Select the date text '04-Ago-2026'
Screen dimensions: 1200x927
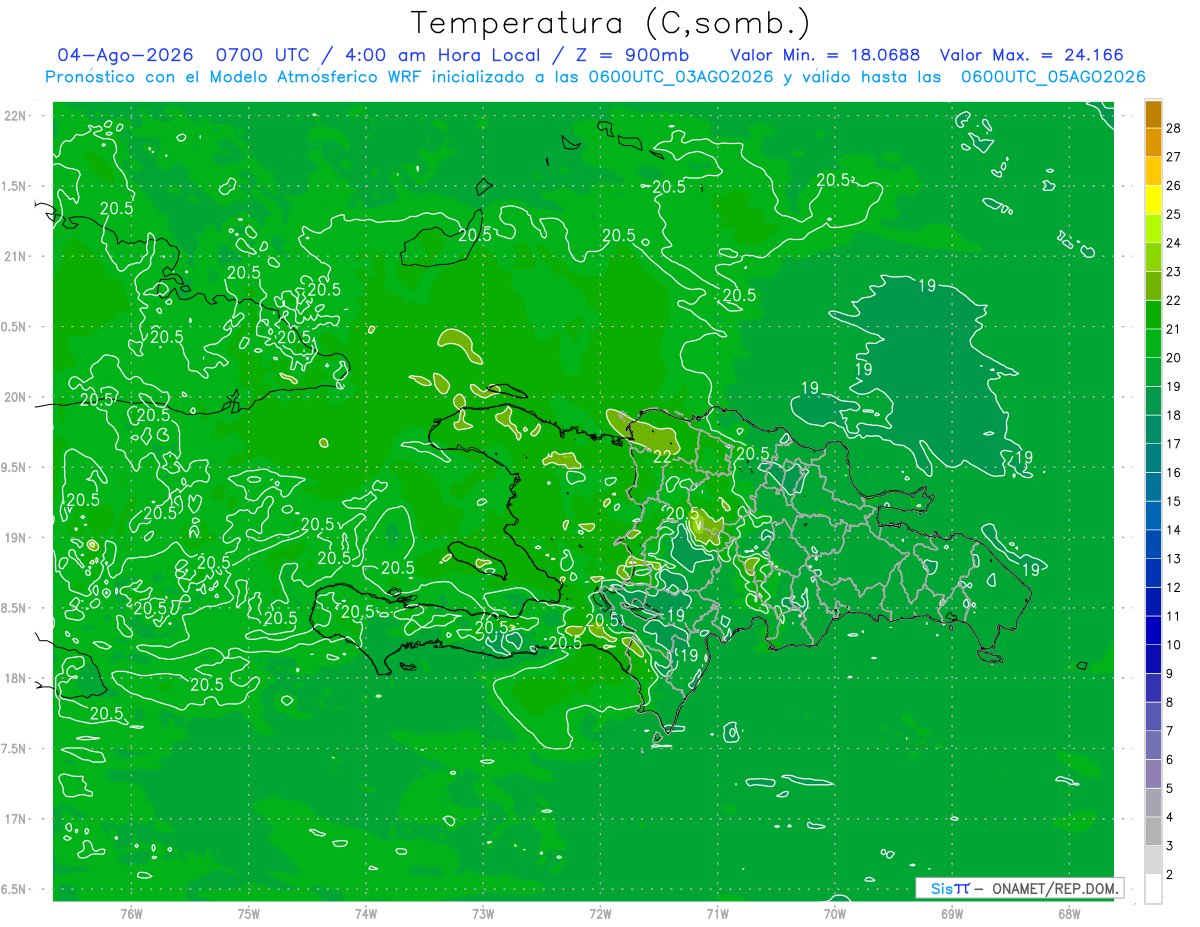(x=125, y=55)
